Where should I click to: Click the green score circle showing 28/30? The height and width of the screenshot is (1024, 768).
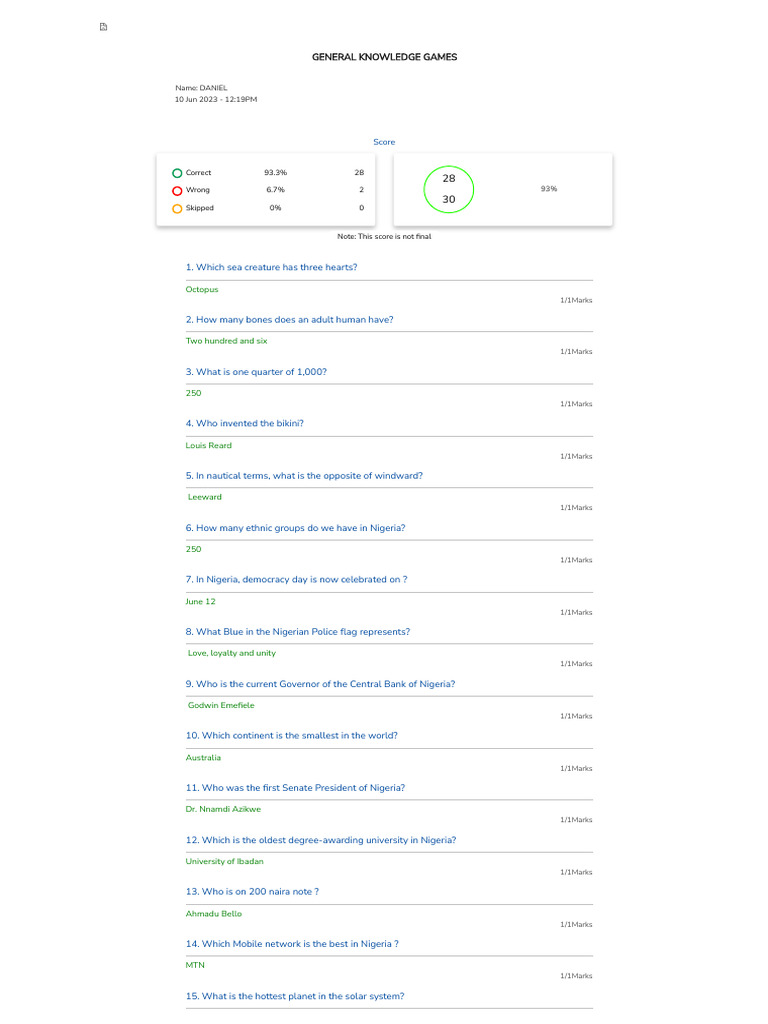click(448, 188)
